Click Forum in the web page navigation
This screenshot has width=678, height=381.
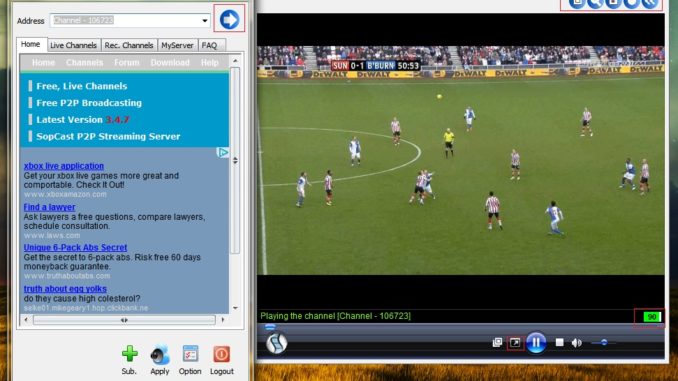tap(127, 63)
